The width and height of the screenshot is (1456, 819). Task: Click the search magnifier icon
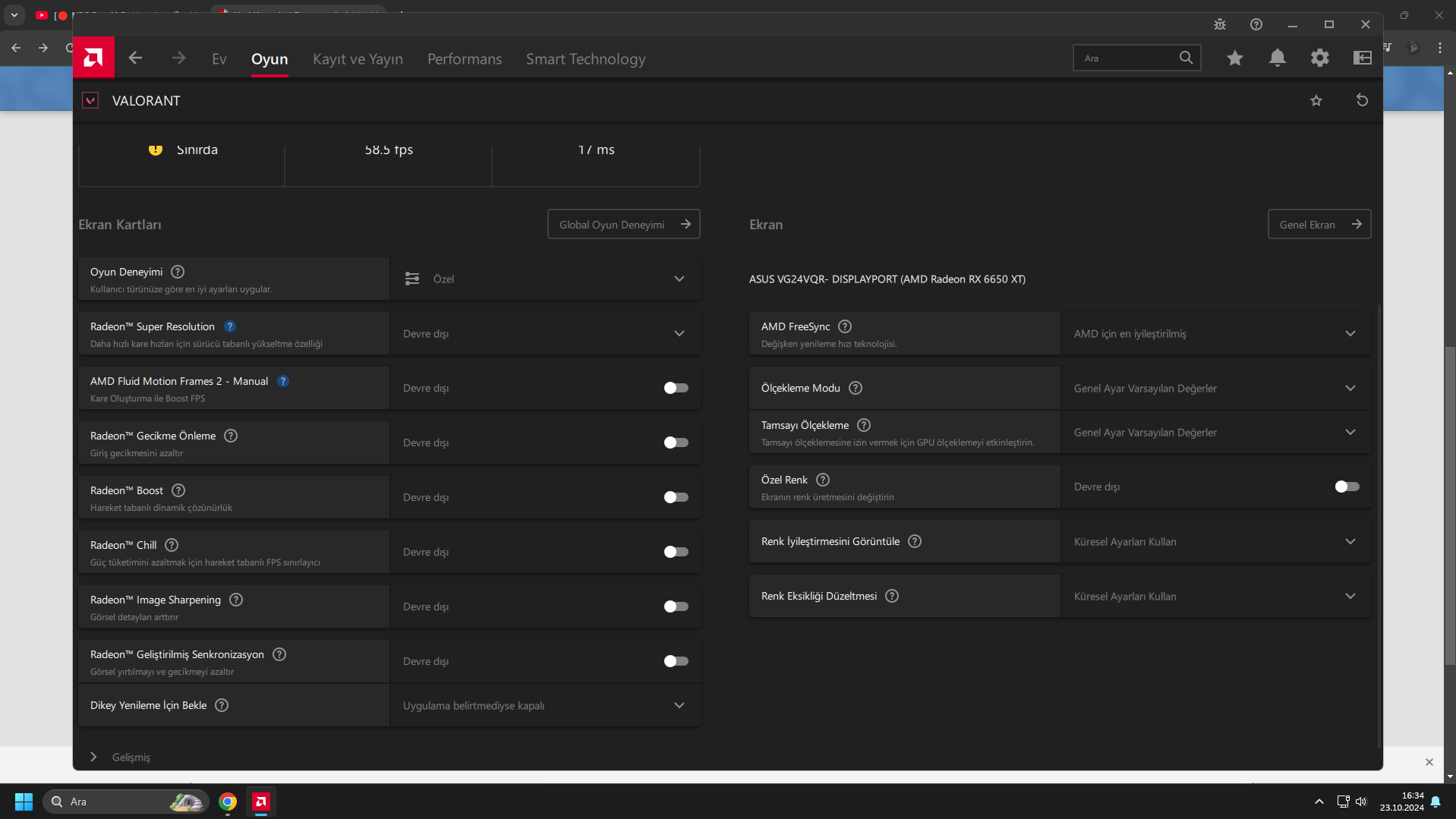pos(1186,58)
